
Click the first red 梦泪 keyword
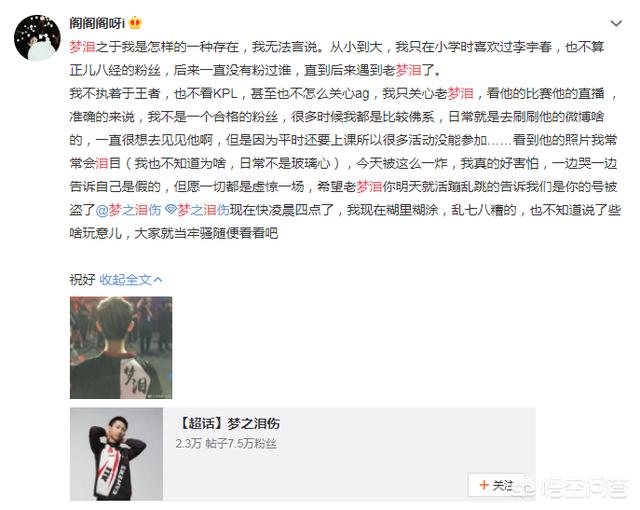click(x=82, y=47)
